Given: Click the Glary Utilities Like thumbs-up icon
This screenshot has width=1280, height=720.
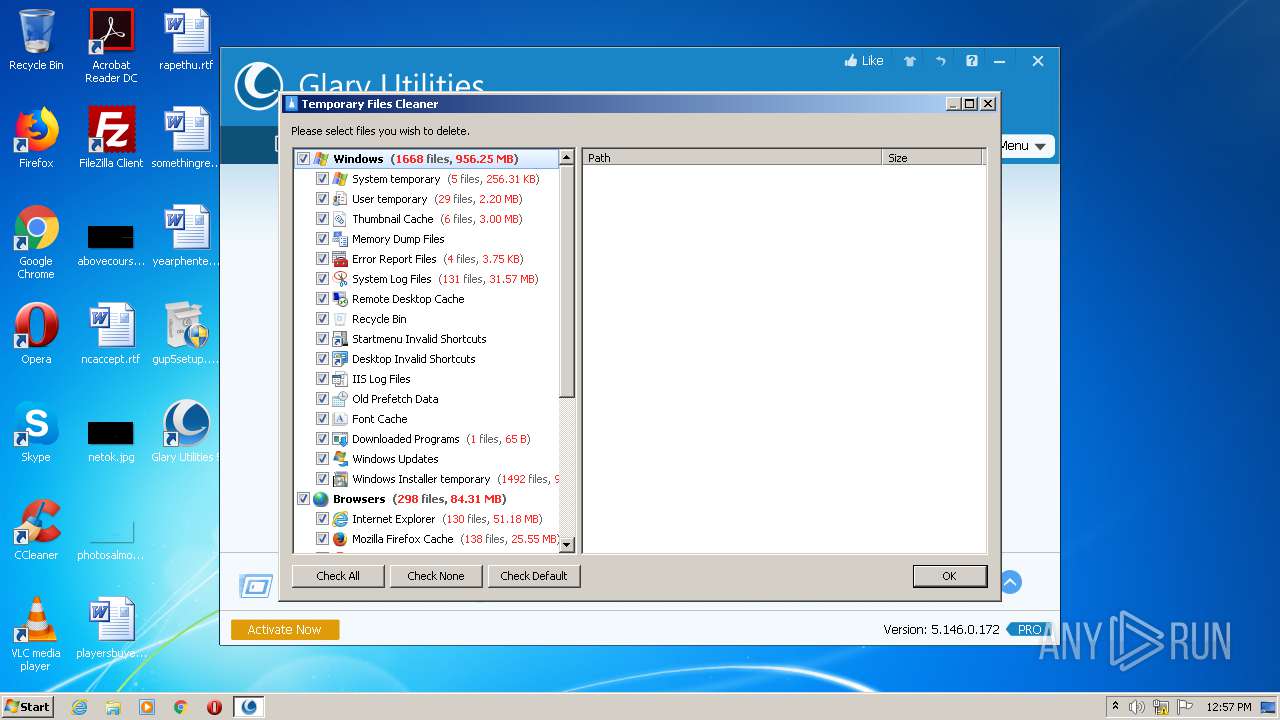Looking at the screenshot, I should click(x=851, y=61).
